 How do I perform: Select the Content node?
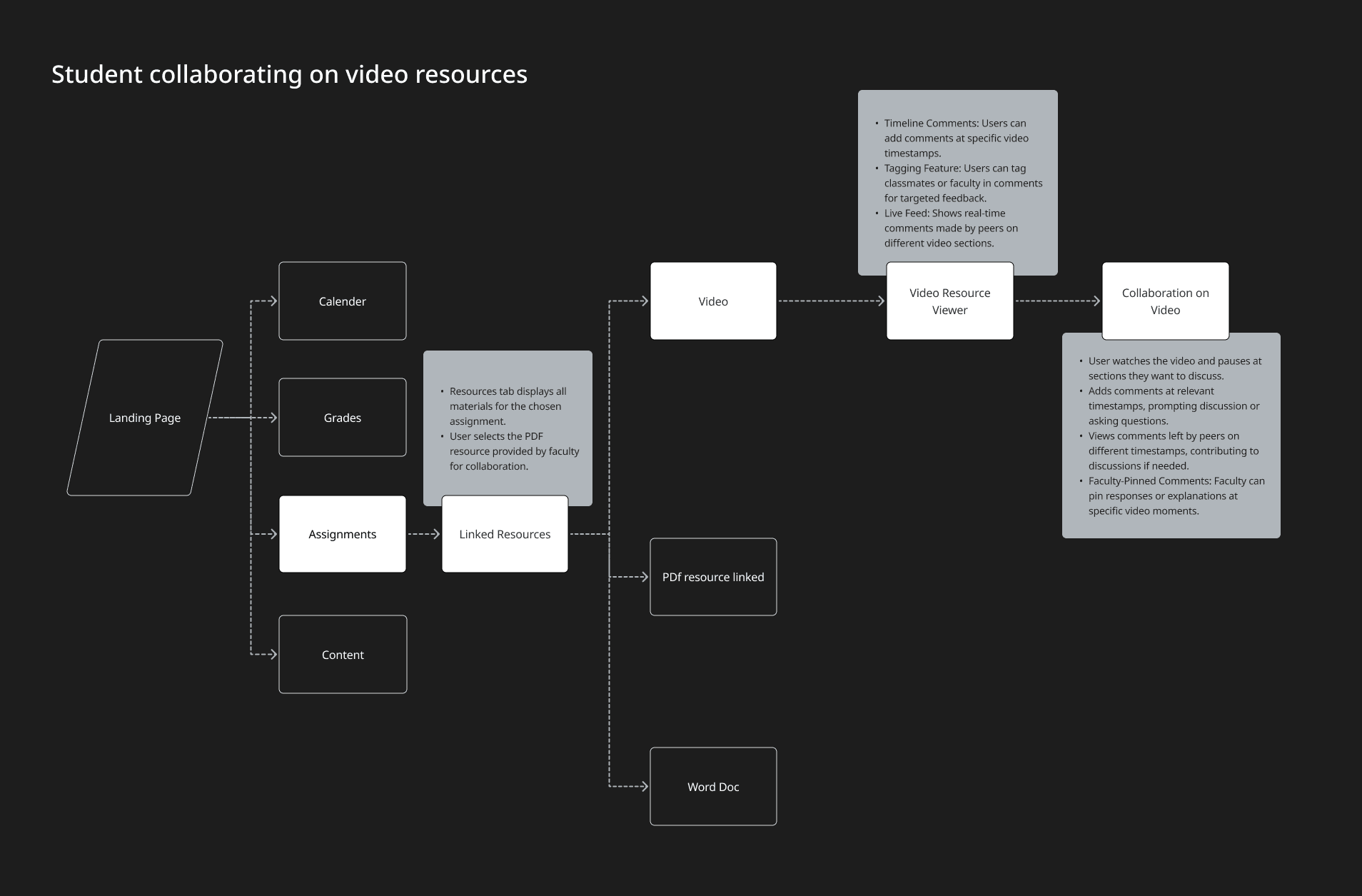[x=343, y=655]
